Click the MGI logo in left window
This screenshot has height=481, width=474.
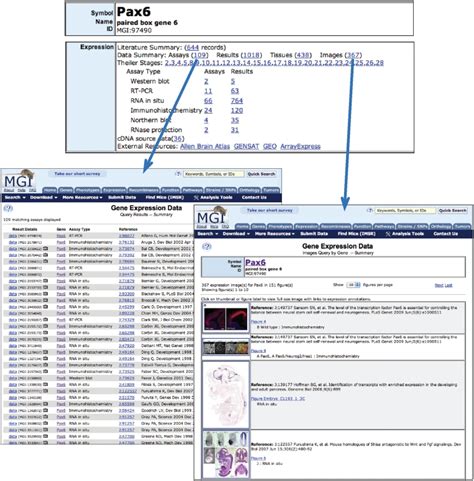pyautogui.click(x=18, y=180)
